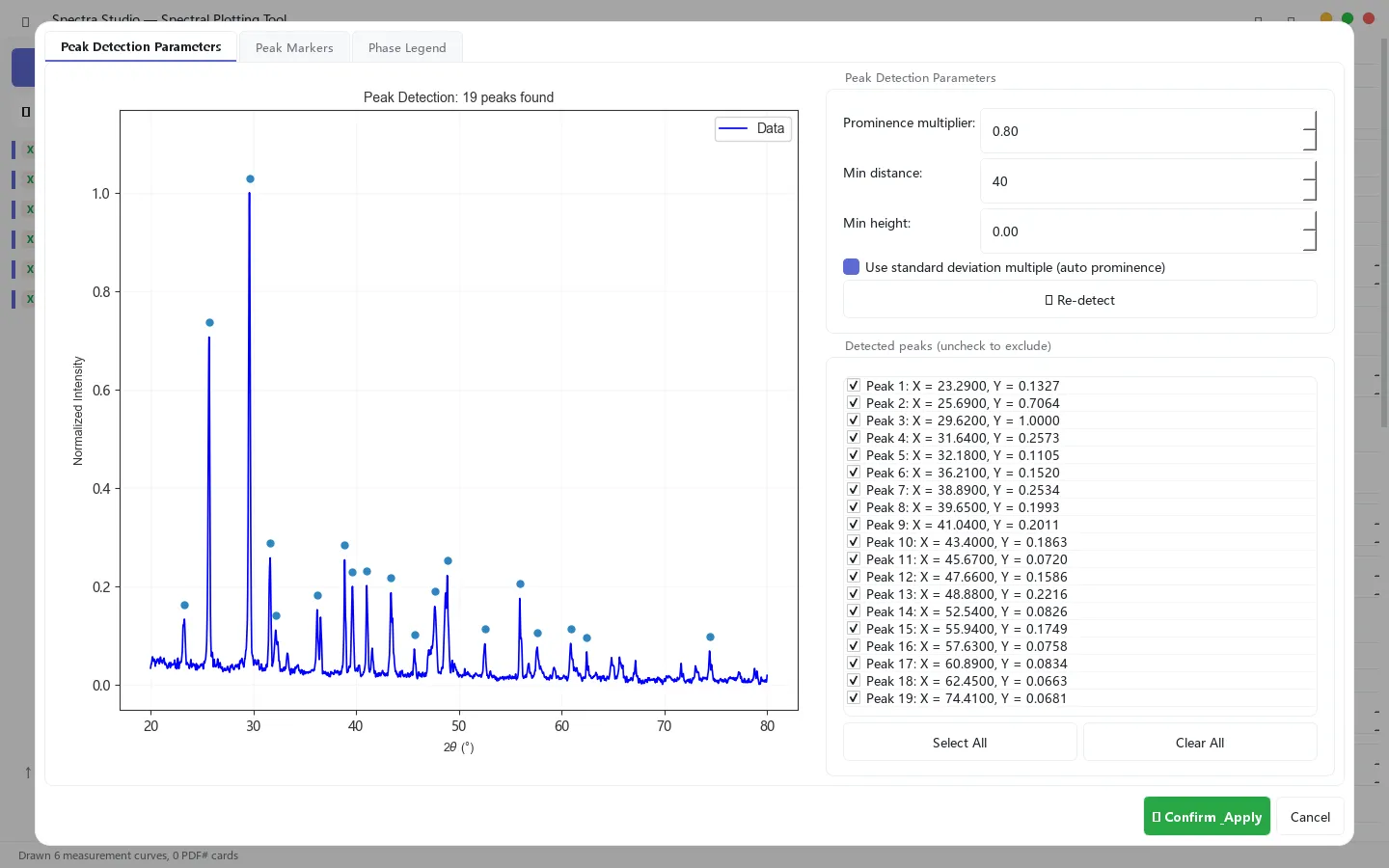Decrease Min height with its down stepper

1310,241
